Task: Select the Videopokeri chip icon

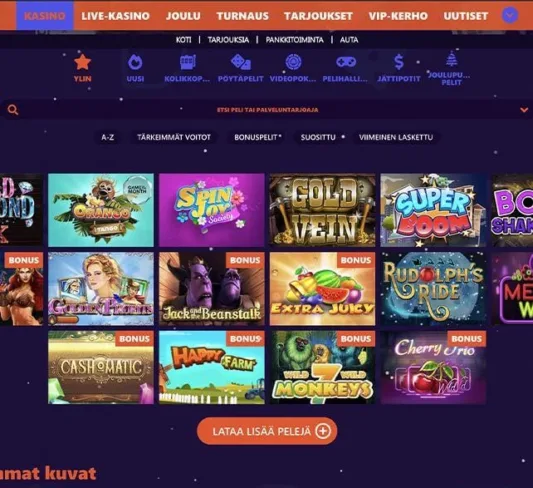Action: pyautogui.click(x=293, y=62)
